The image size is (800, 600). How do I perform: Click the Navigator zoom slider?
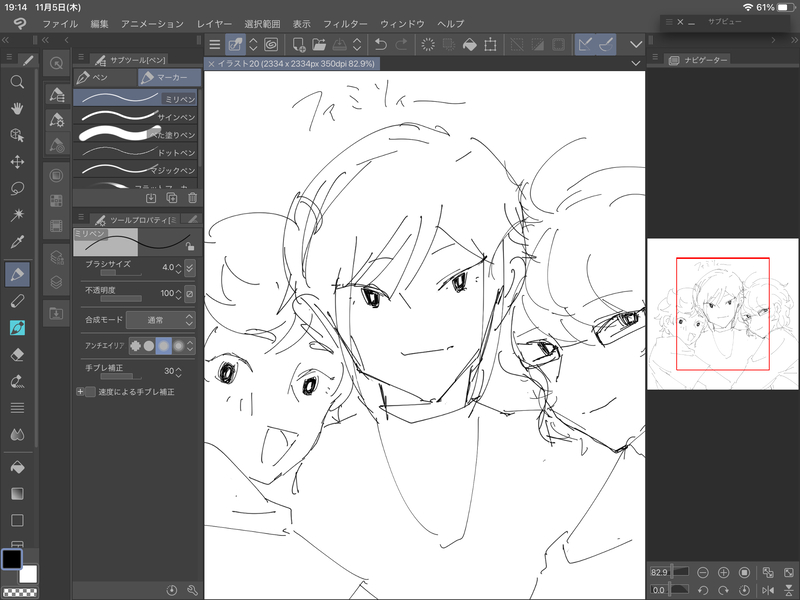(680, 571)
